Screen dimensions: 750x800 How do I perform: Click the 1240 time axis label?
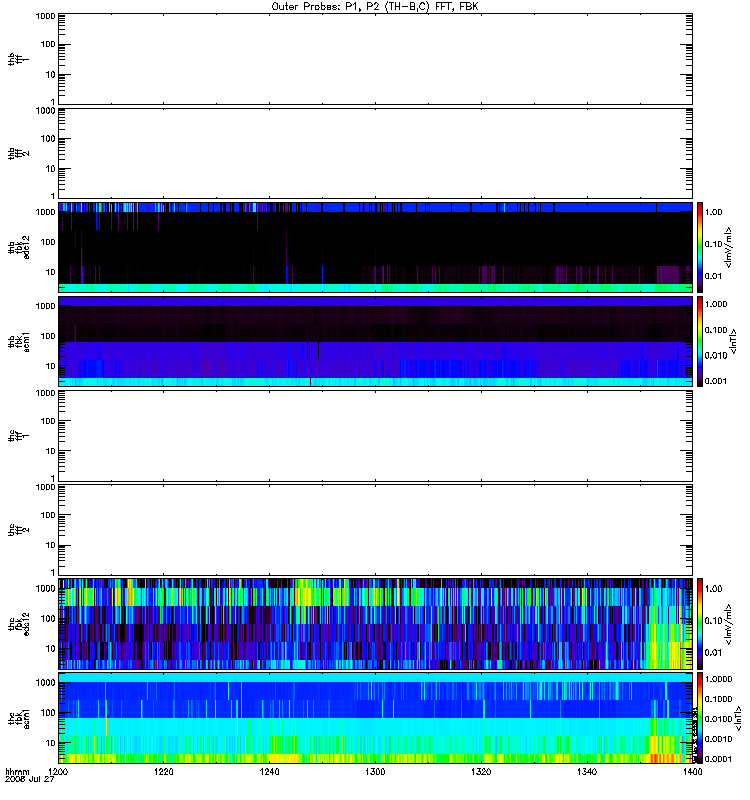pyautogui.click(x=269, y=771)
